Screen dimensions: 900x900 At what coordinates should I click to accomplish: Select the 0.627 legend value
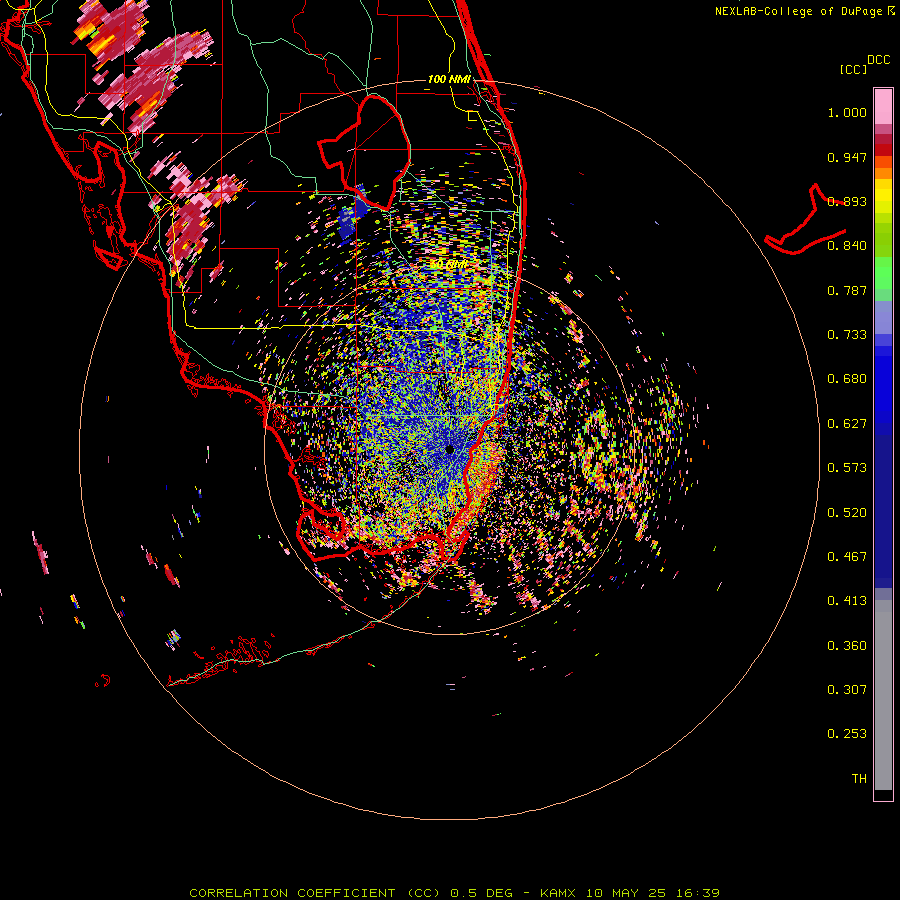point(847,424)
